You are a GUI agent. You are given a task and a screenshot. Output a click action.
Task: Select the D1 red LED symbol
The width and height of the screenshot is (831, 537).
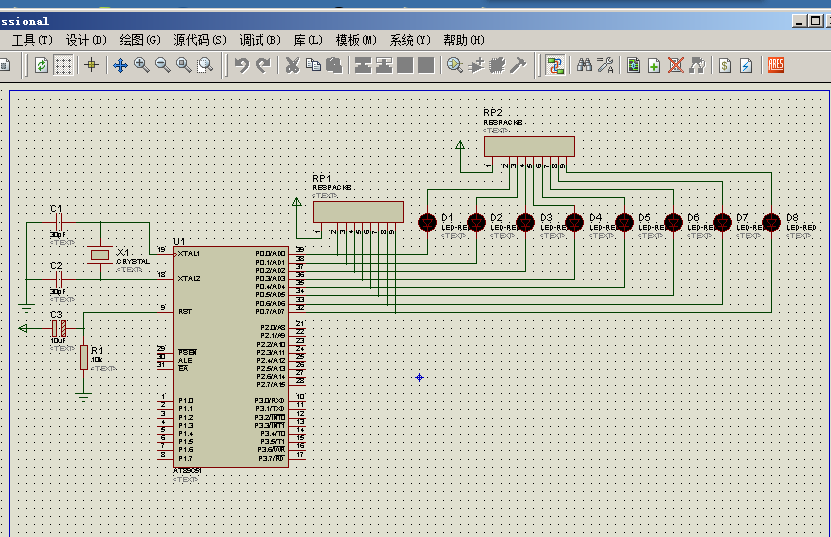tap(428, 223)
